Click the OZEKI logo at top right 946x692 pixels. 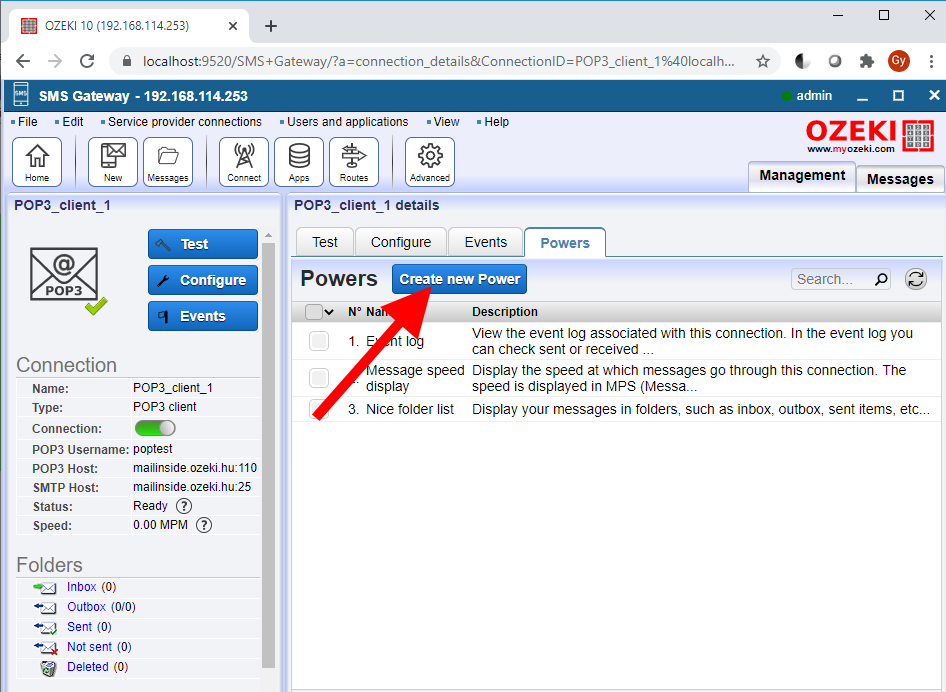[870, 136]
